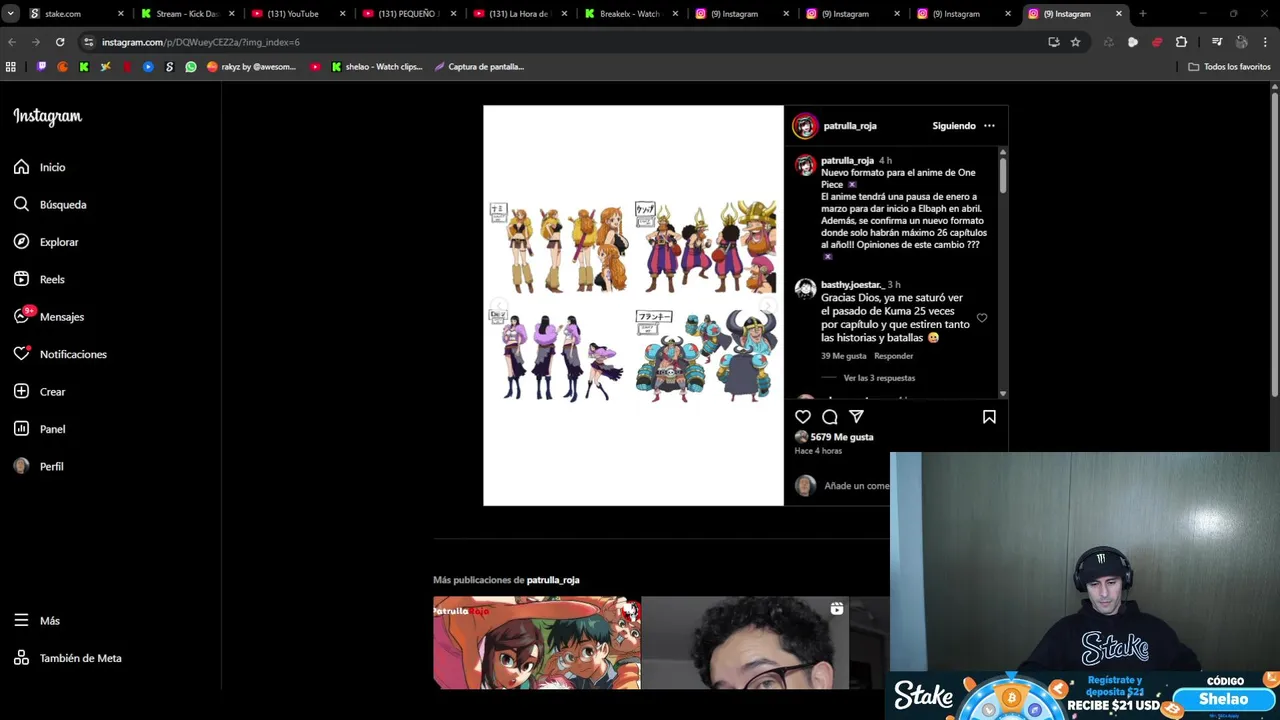Open WhatsApp bookmark icon
Viewport: 1280px width, 720px height.
[x=191, y=67]
